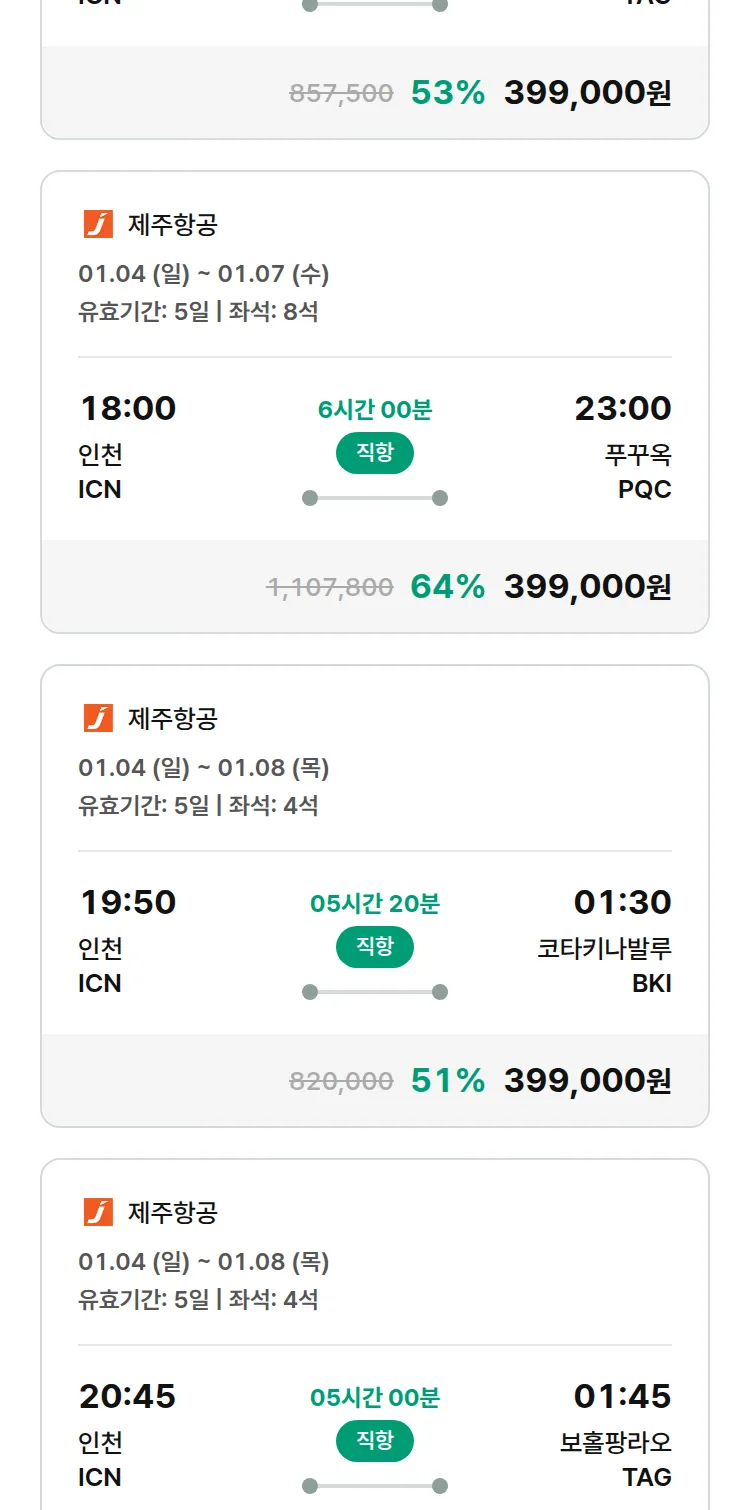Tap 직항 badge on 19:50 Kota Kinabalu flight
The width and height of the screenshot is (750, 1510).
pos(374,947)
